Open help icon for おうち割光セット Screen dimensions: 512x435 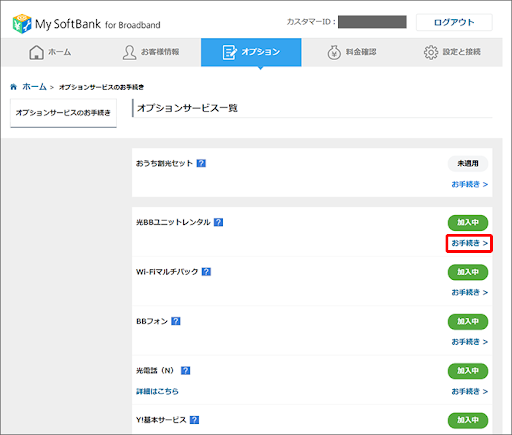click(201, 163)
